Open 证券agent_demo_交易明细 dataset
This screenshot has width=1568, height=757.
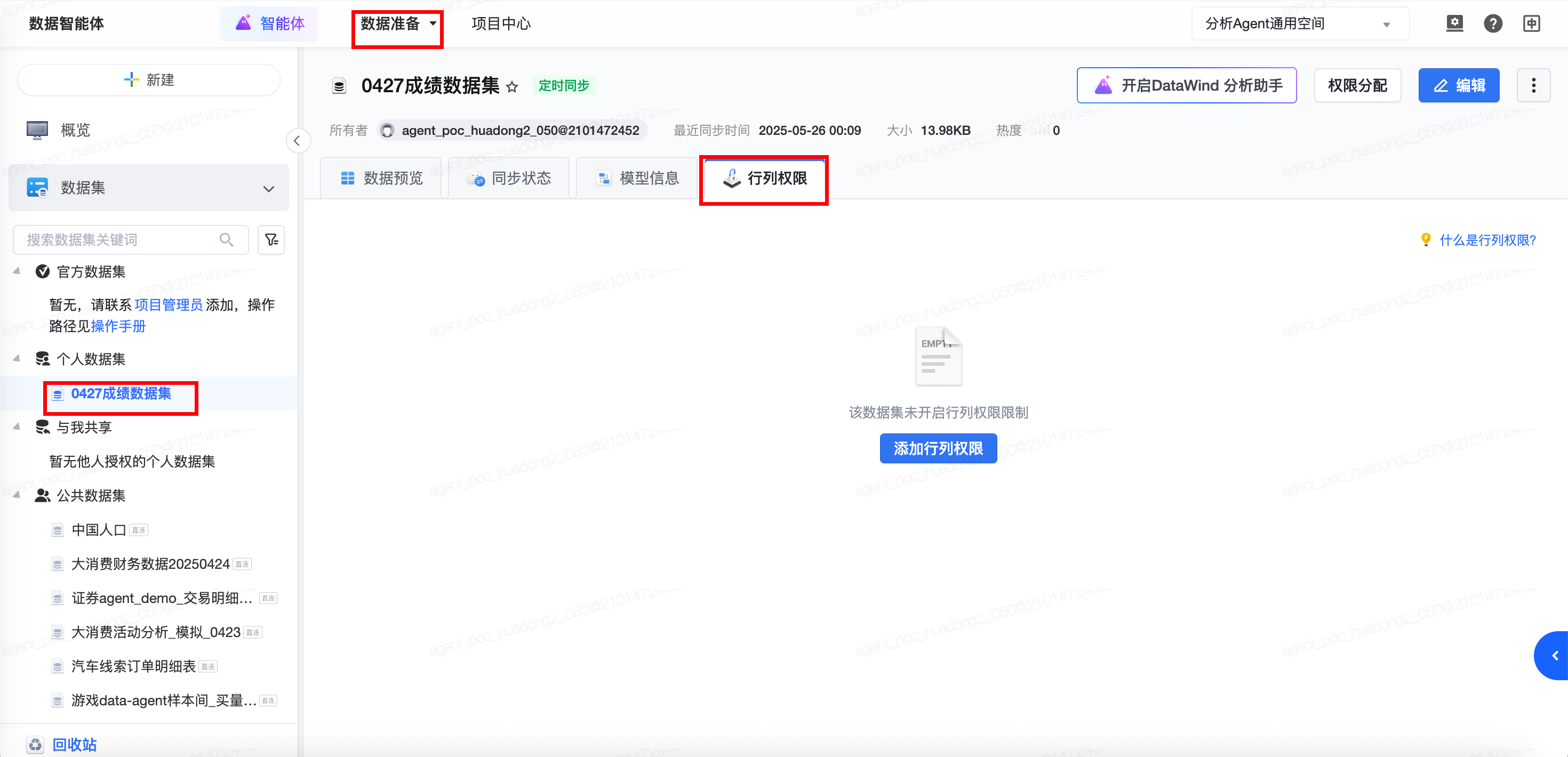point(162,598)
